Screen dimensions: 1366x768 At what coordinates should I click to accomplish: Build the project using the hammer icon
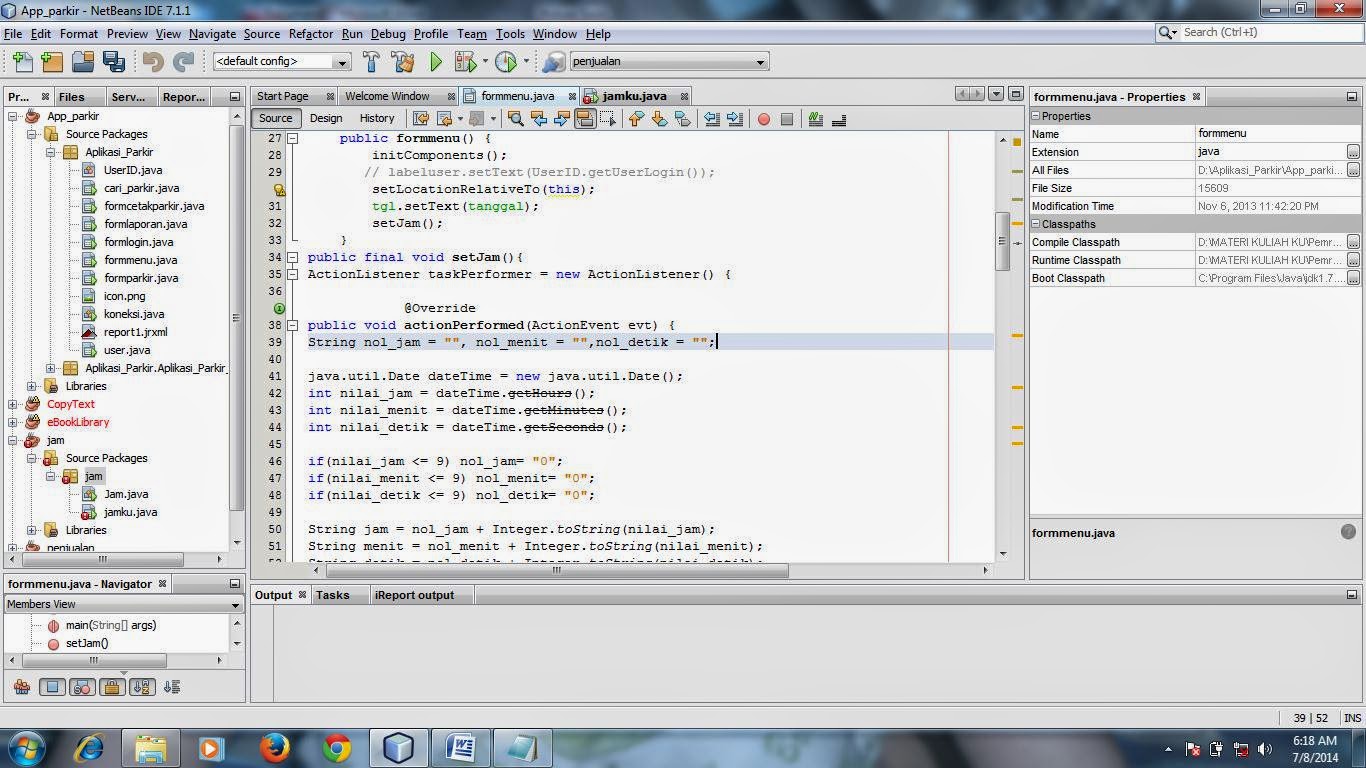(371, 61)
